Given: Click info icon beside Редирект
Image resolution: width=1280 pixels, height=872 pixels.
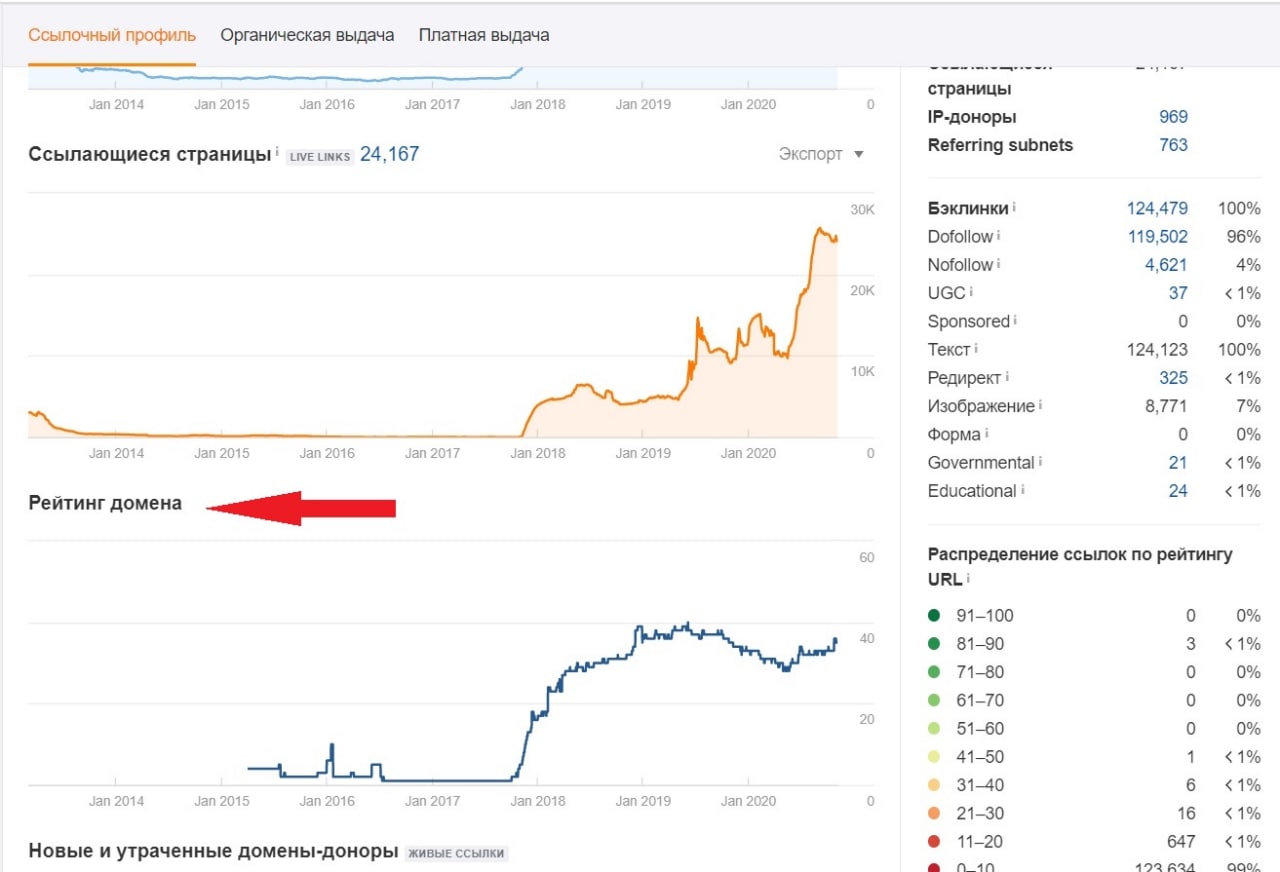Looking at the screenshot, I should coord(1008,377).
